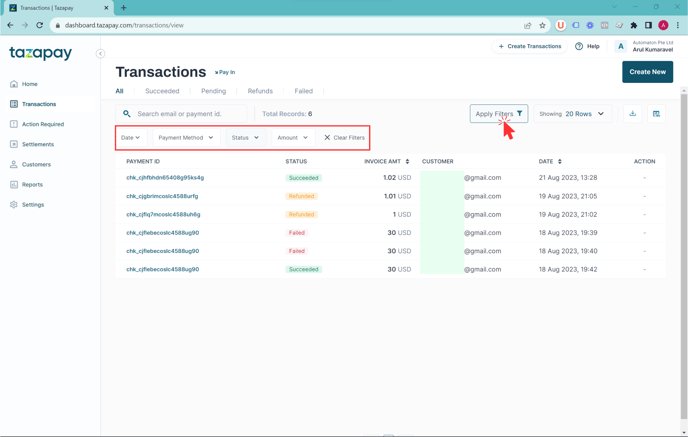Expand the Status filter dropdown

[x=245, y=137]
